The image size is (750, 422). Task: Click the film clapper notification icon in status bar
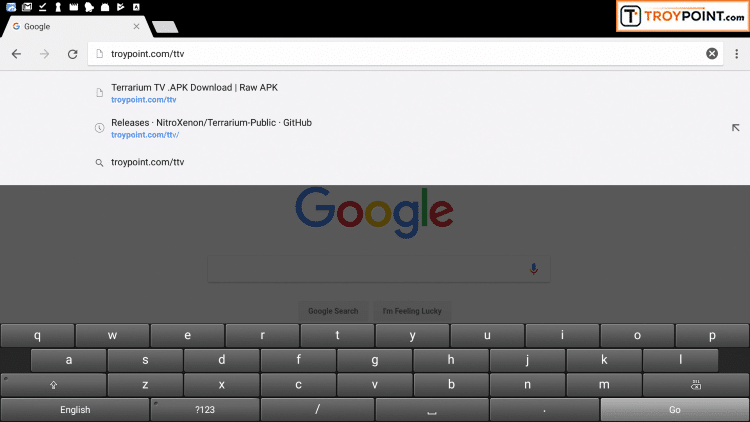coord(74,7)
